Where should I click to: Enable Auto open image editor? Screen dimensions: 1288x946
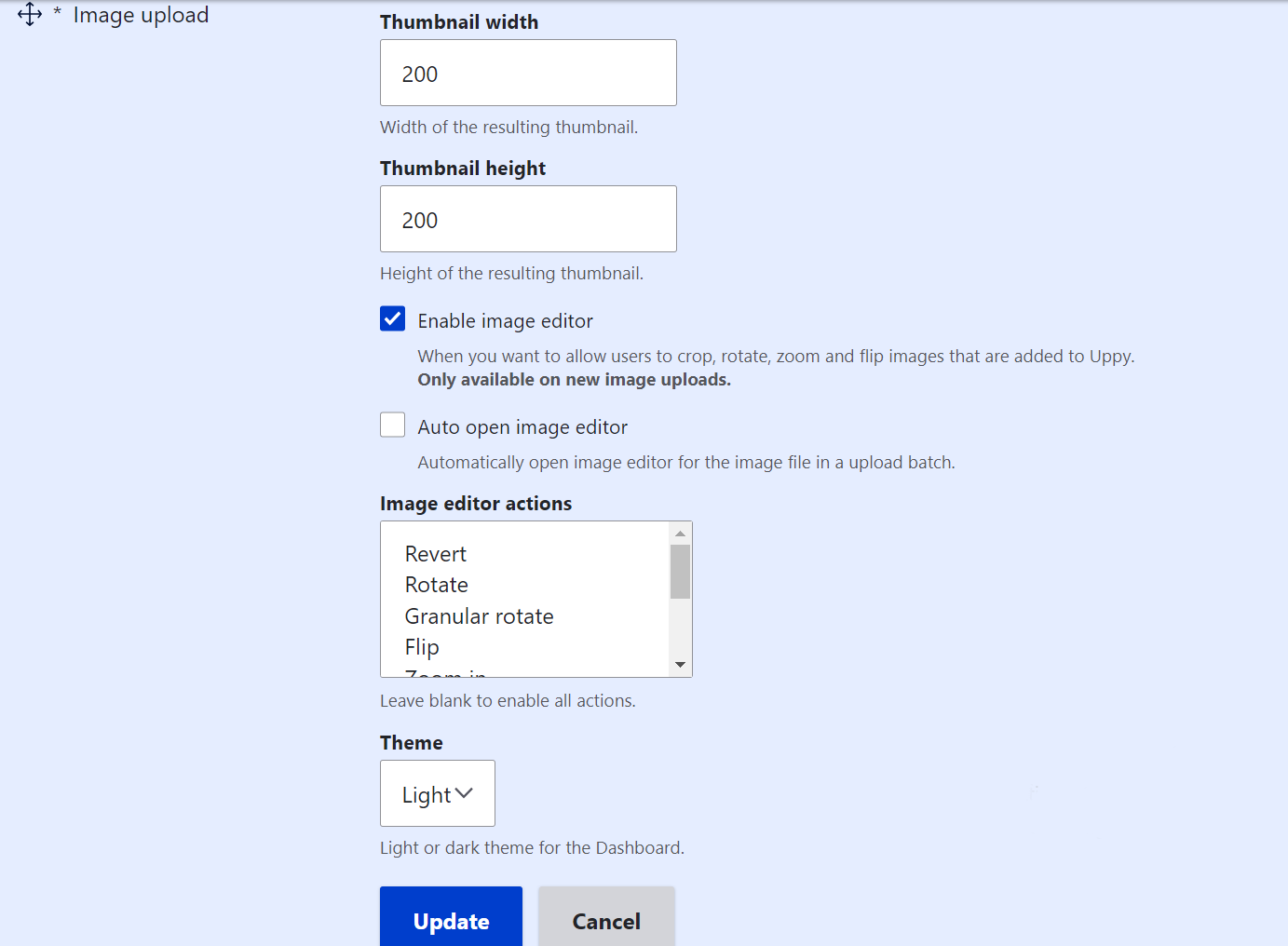pyautogui.click(x=392, y=425)
